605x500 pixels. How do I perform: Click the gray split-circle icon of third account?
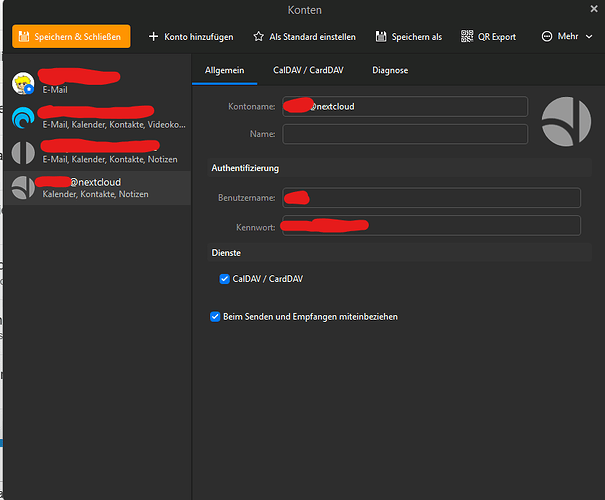point(23,153)
